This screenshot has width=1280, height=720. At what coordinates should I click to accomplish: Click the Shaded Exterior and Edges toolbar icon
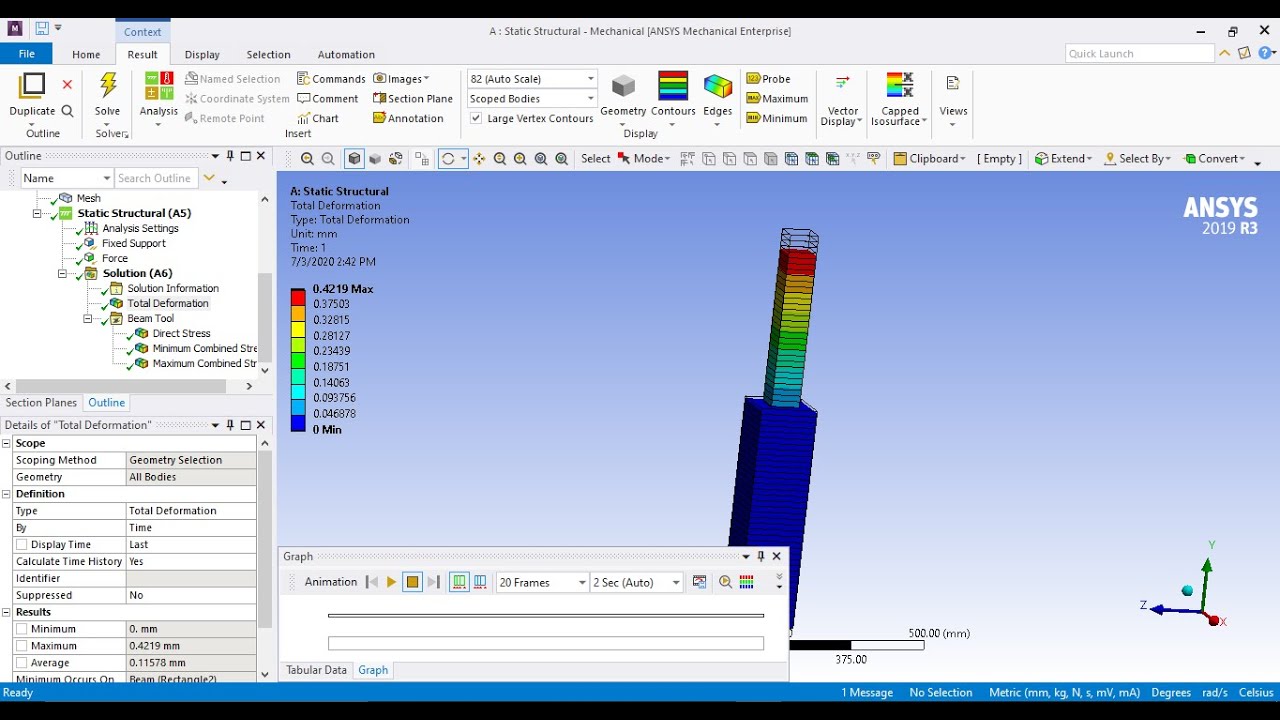tap(354, 159)
